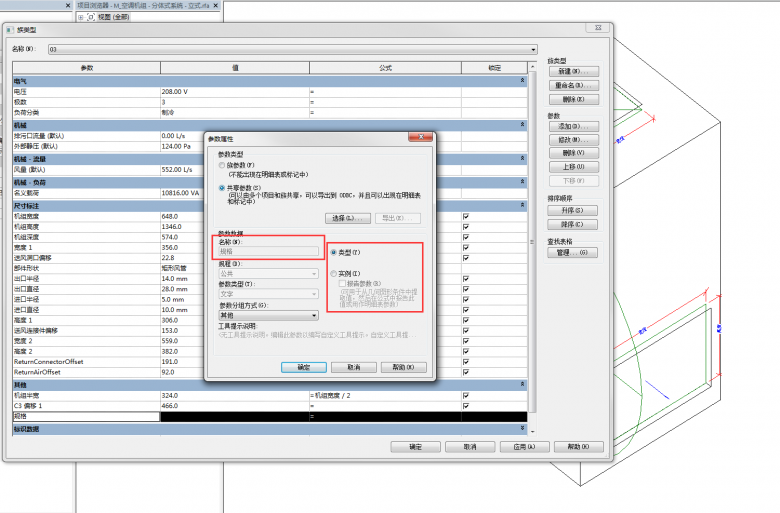This screenshot has width=780, height=513.
Task: Close the project browser panel with X
Action: [x=215, y=5]
